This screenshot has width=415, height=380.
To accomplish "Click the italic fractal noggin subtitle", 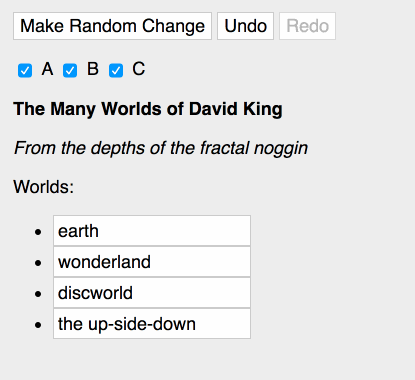I will pos(161,148).
